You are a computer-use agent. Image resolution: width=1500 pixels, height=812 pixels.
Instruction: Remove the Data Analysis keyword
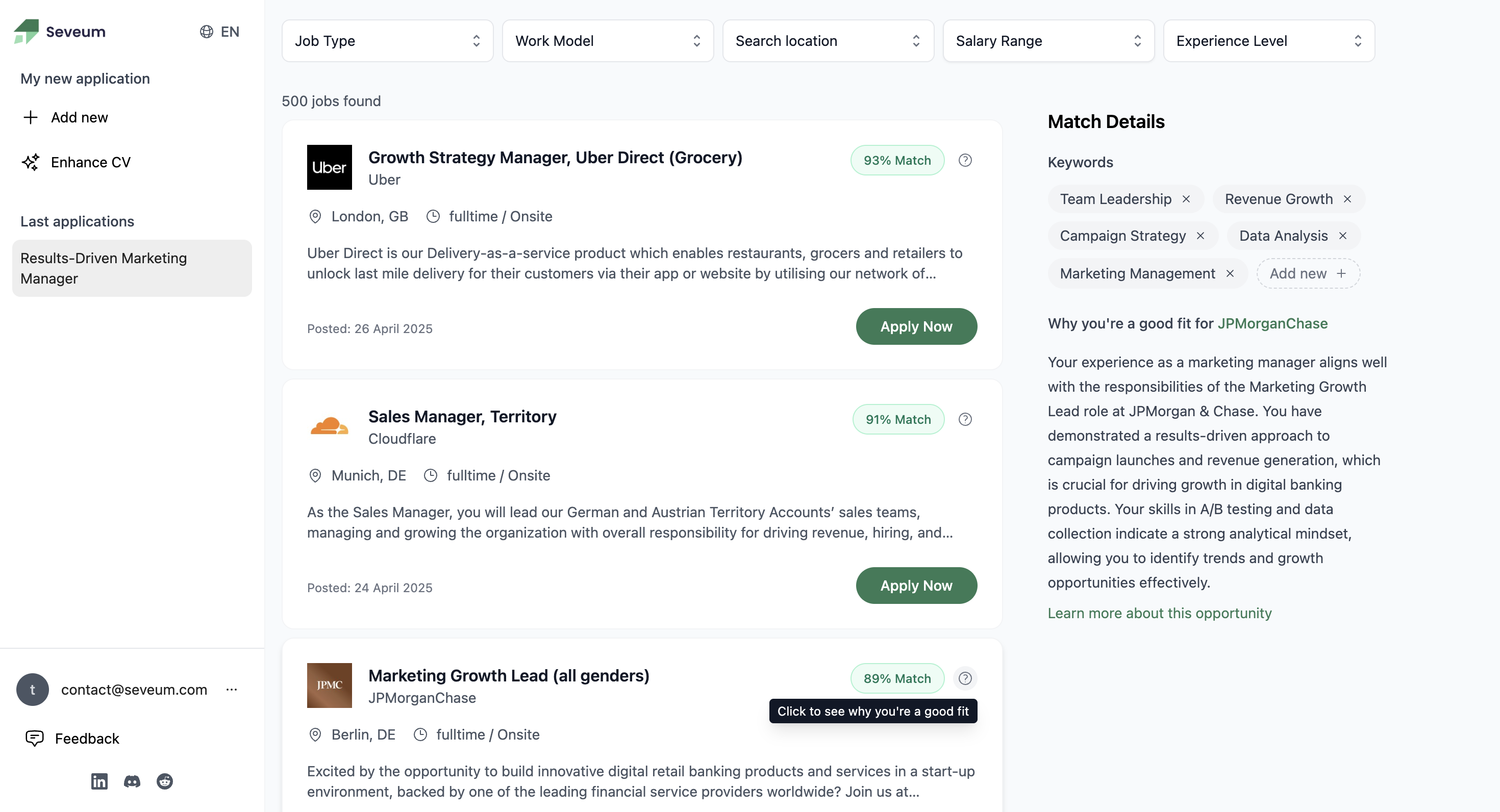(x=1343, y=236)
